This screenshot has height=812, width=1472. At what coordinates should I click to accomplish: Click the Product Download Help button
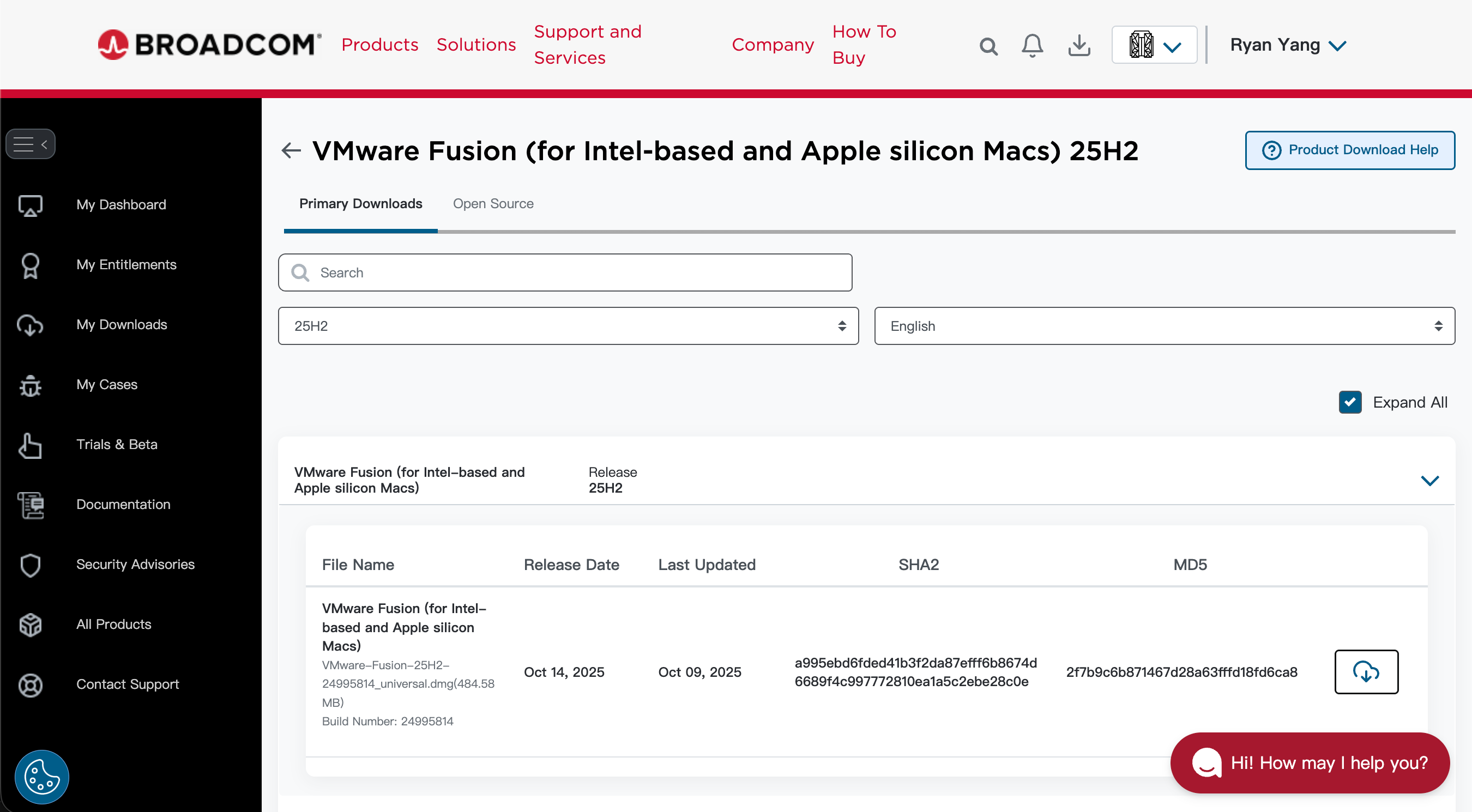[x=1350, y=150]
